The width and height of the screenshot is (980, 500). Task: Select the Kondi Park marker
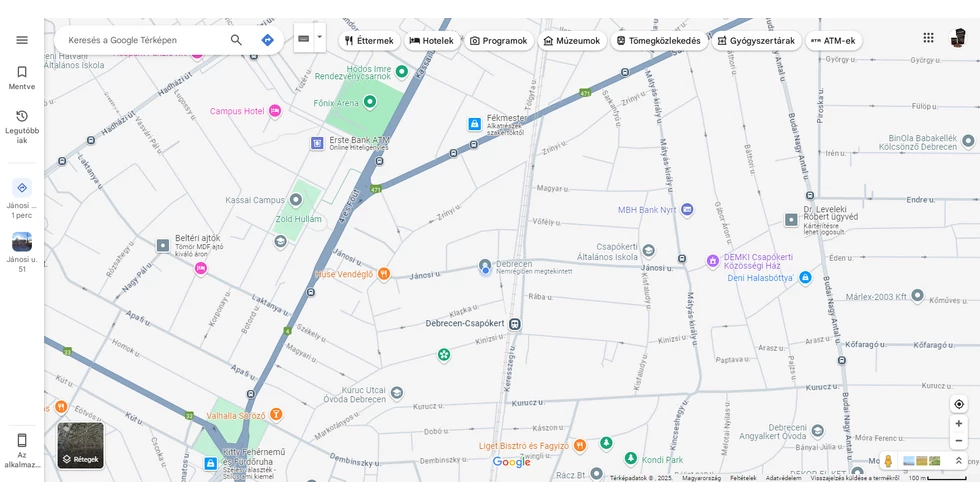[631, 459]
